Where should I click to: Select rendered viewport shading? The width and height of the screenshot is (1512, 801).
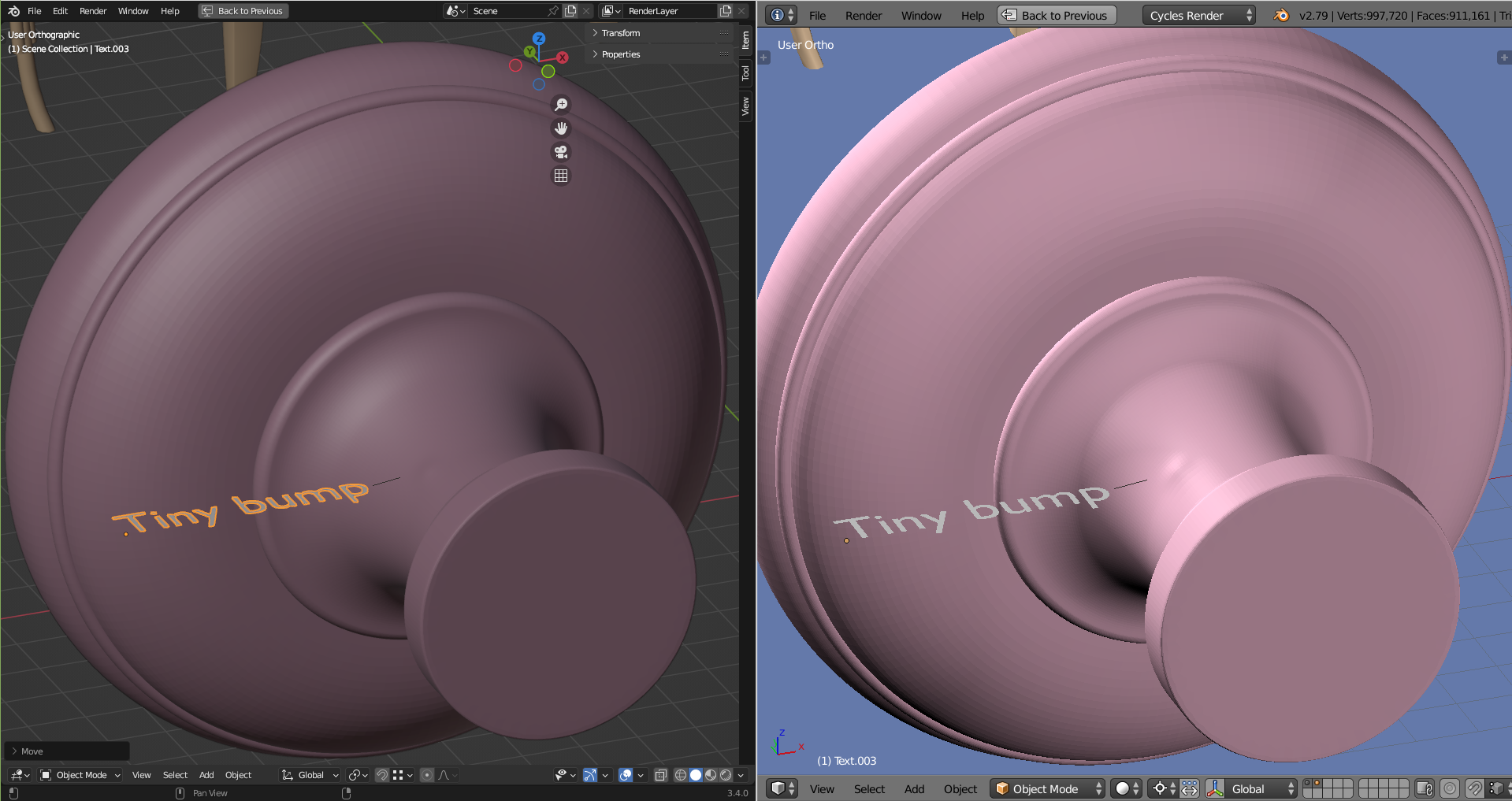pyautogui.click(x=726, y=775)
